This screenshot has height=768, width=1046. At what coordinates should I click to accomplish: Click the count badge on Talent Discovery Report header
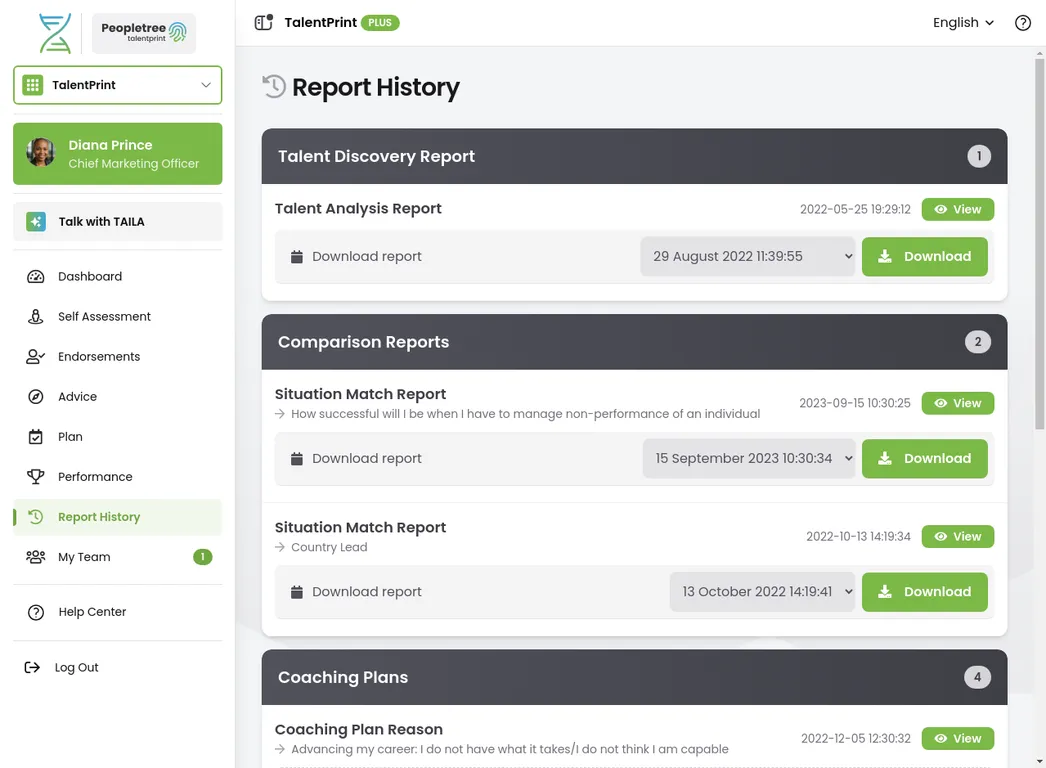coord(979,156)
